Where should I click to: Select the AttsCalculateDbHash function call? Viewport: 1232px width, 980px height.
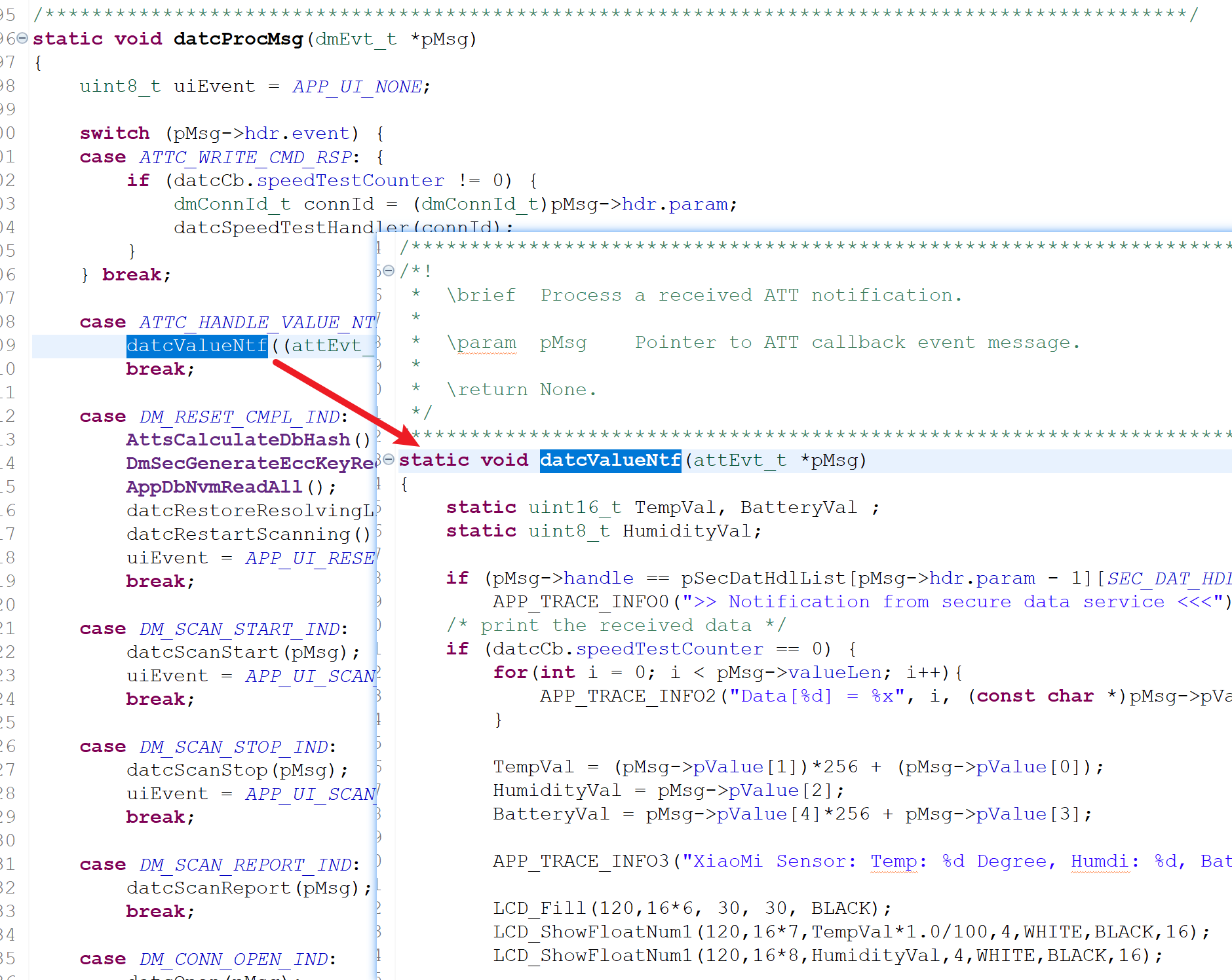pyautogui.click(x=238, y=440)
